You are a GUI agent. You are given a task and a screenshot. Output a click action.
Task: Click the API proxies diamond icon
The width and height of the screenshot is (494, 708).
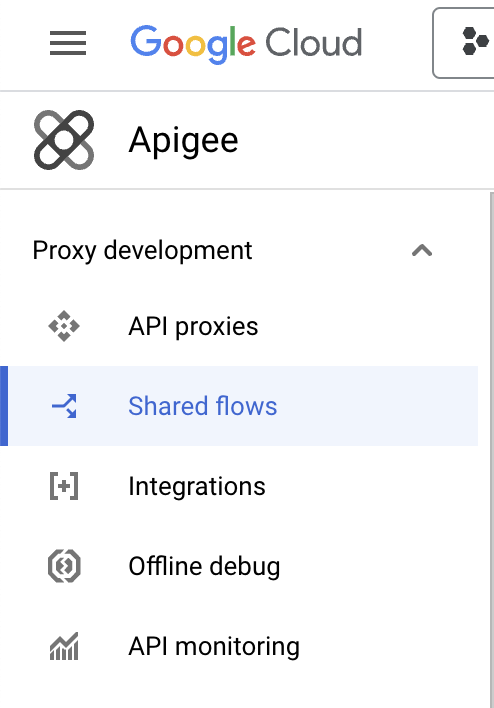pos(64,326)
